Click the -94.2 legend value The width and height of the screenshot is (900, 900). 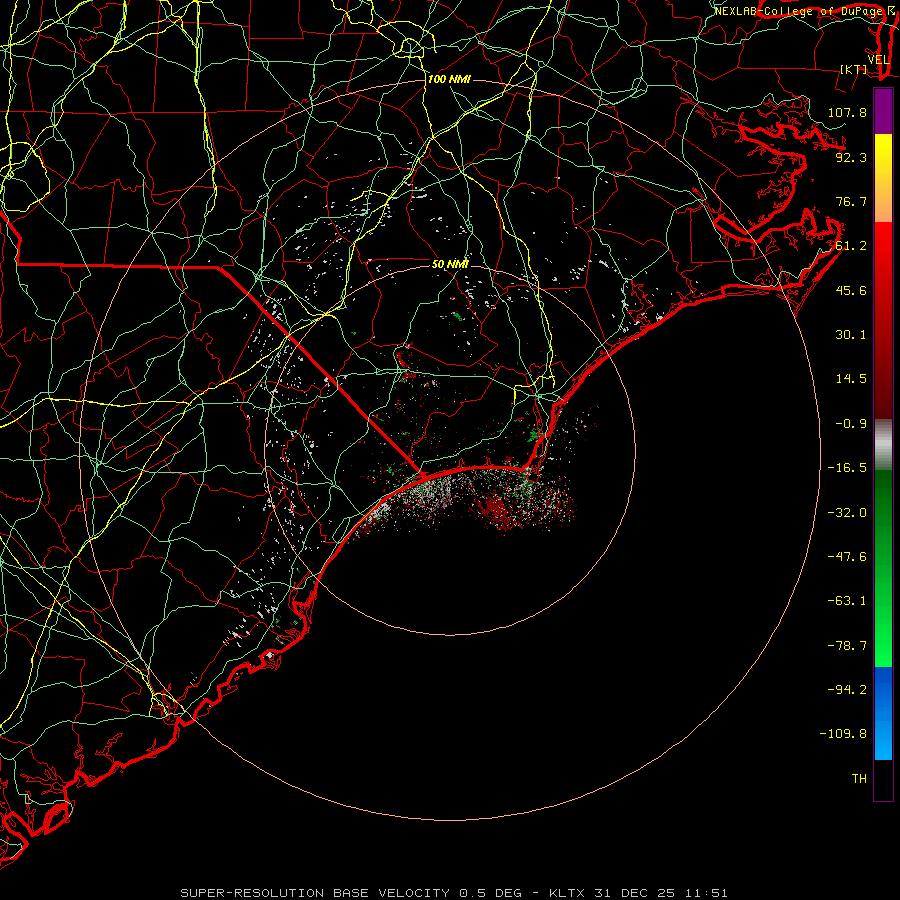(x=847, y=690)
